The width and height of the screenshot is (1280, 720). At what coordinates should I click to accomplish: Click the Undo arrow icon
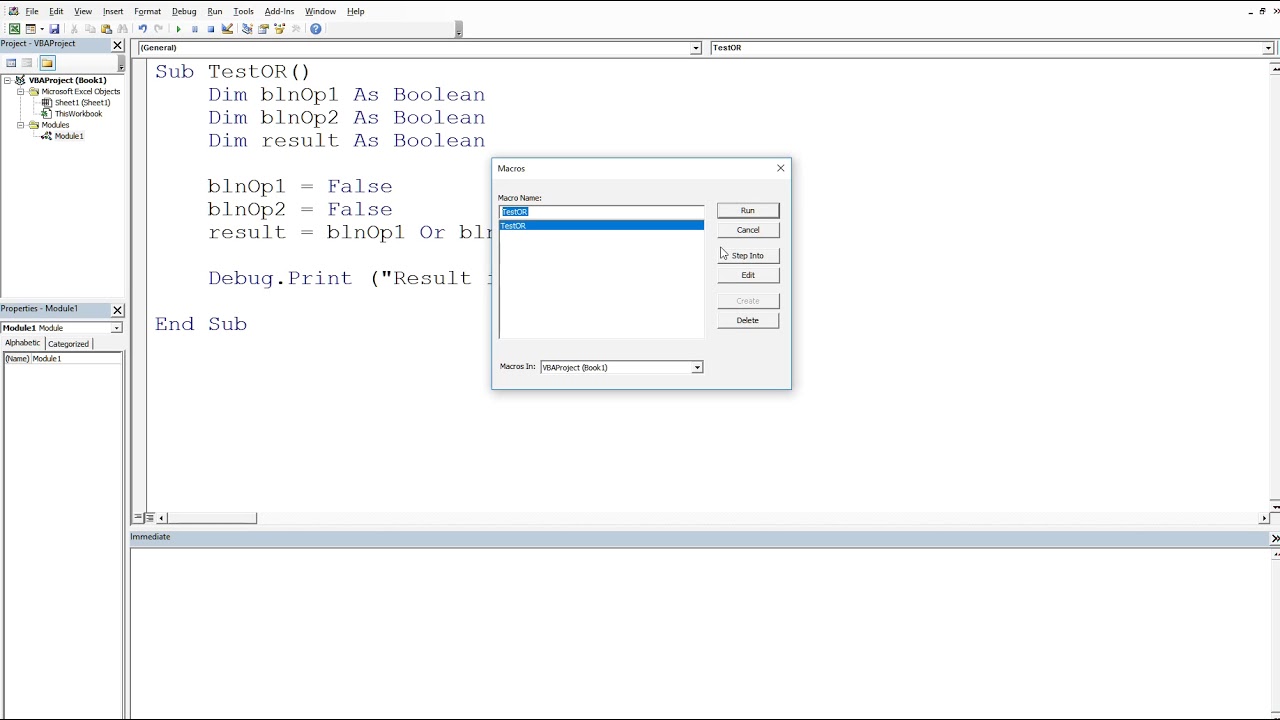(142, 29)
